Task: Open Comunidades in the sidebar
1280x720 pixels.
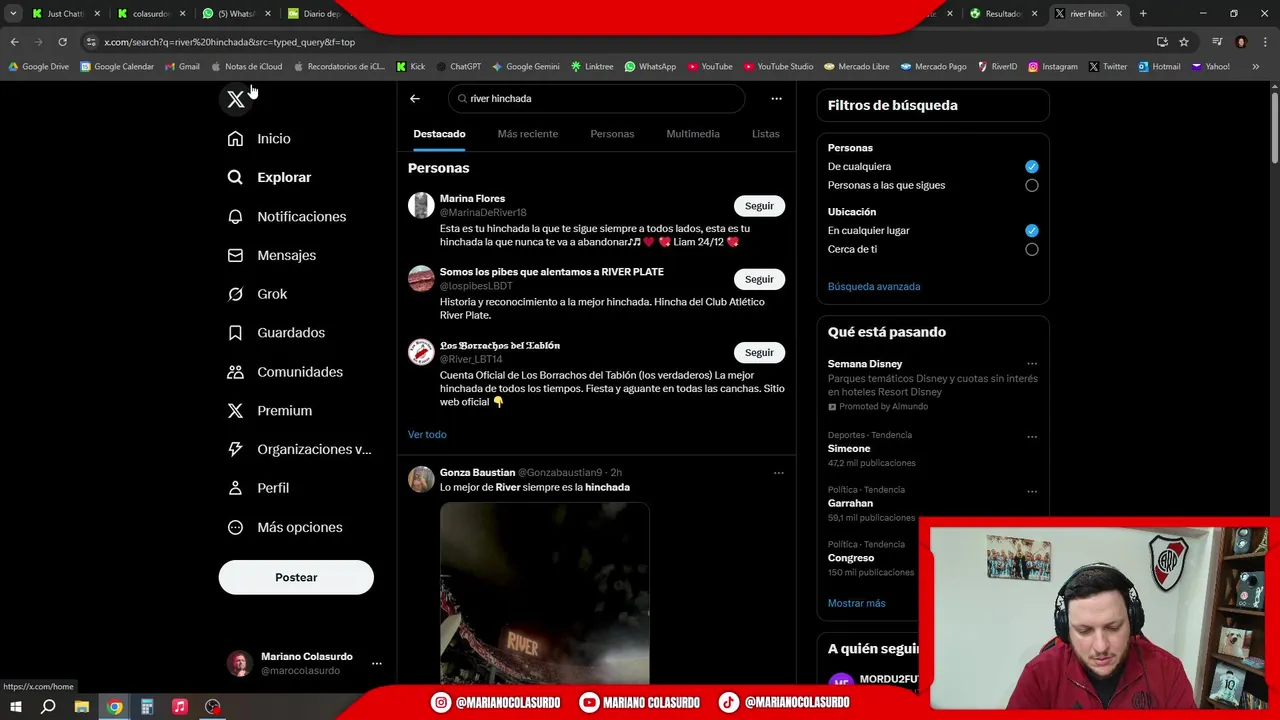Action: (285, 372)
